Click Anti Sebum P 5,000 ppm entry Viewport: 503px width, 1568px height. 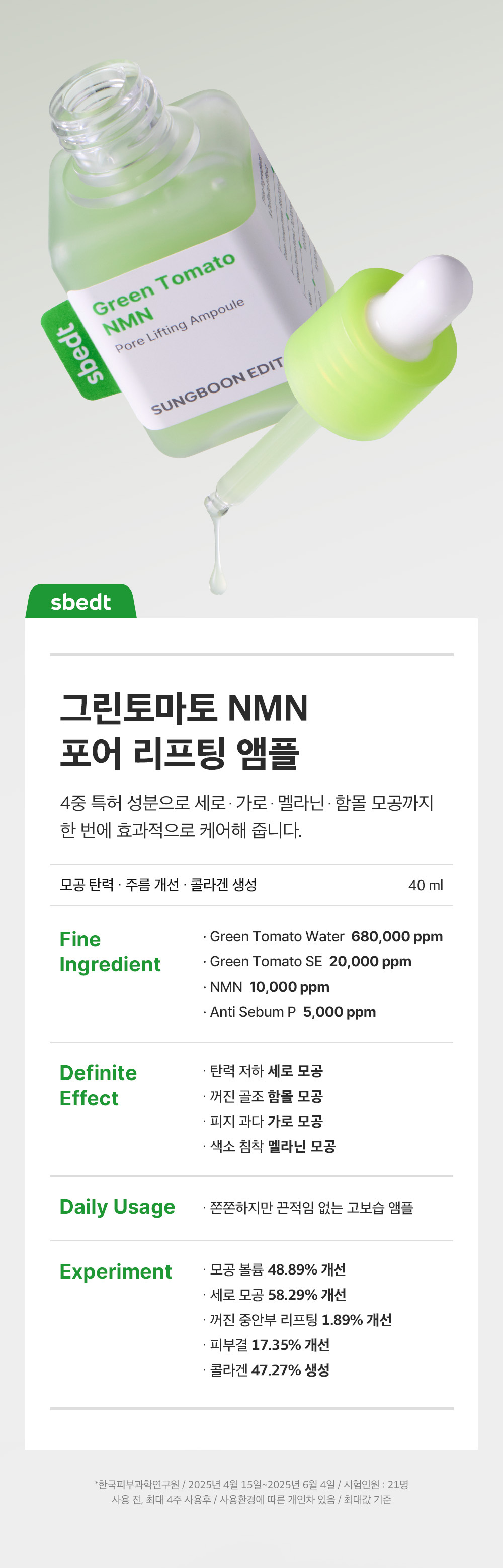click(292, 1012)
